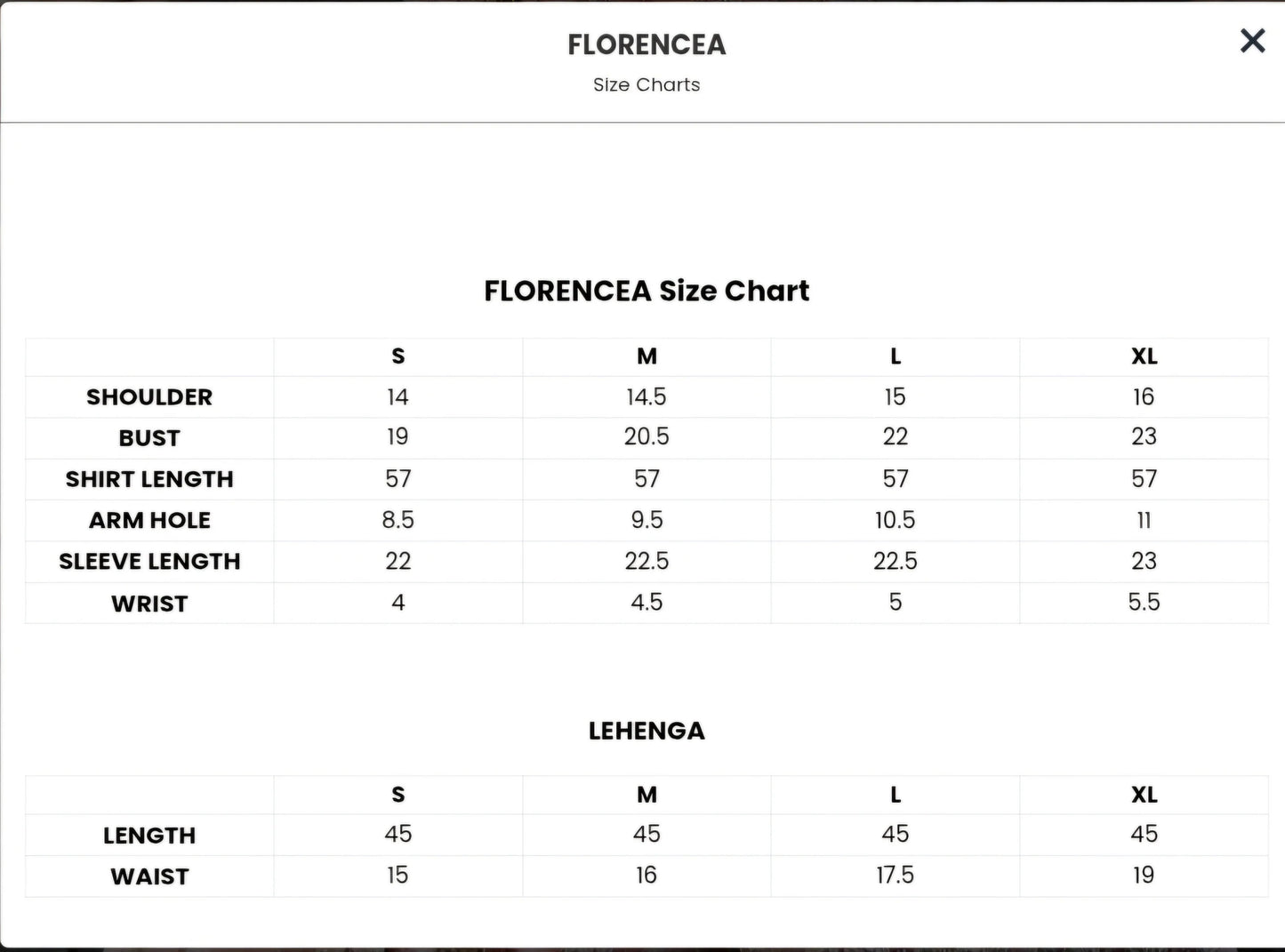The height and width of the screenshot is (952, 1285).
Task: Click the WRIST row label
Action: click(x=149, y=604)
